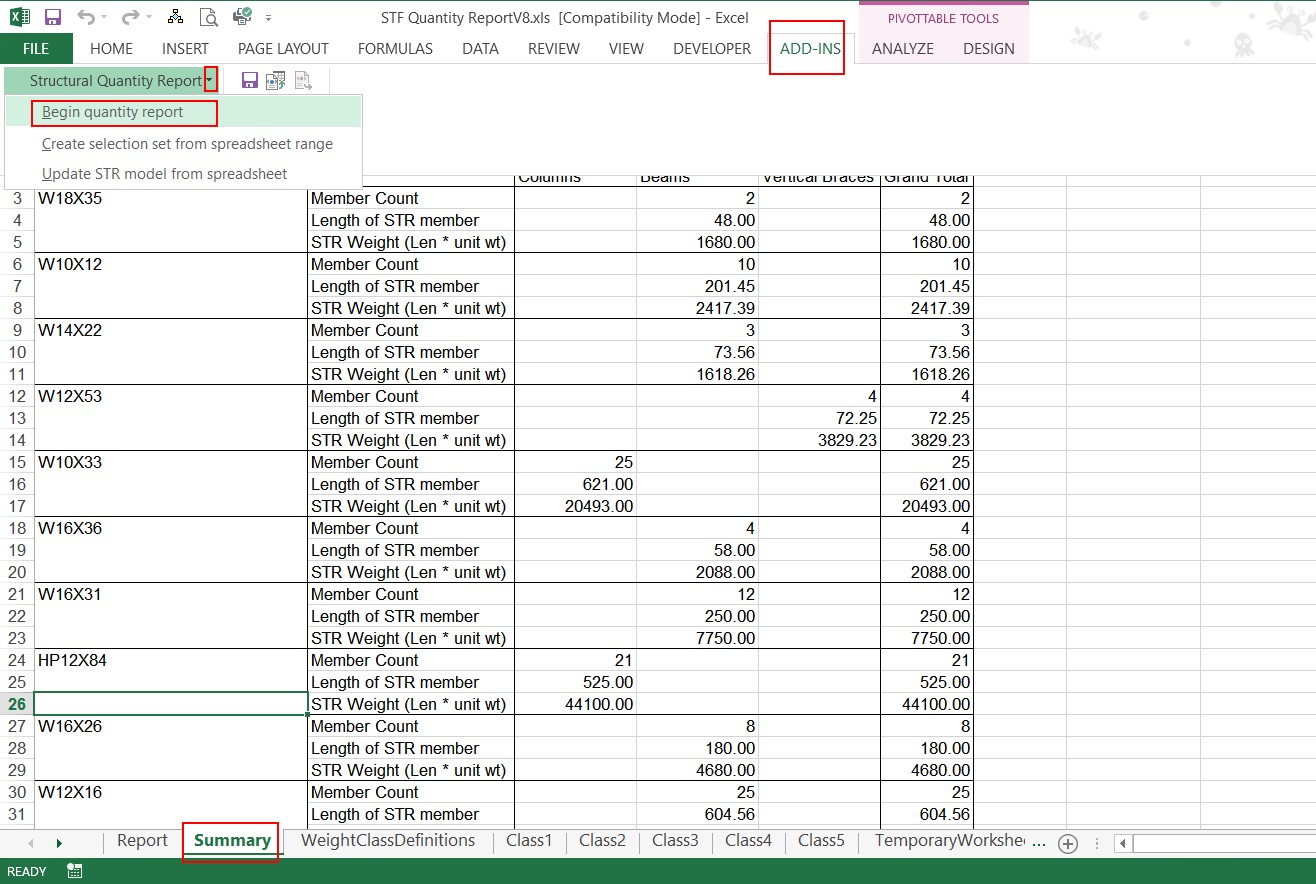Select the ADD-INS ribbon tab
The width and height of the screenshot is (1316, 884).
tap(810, 48)
